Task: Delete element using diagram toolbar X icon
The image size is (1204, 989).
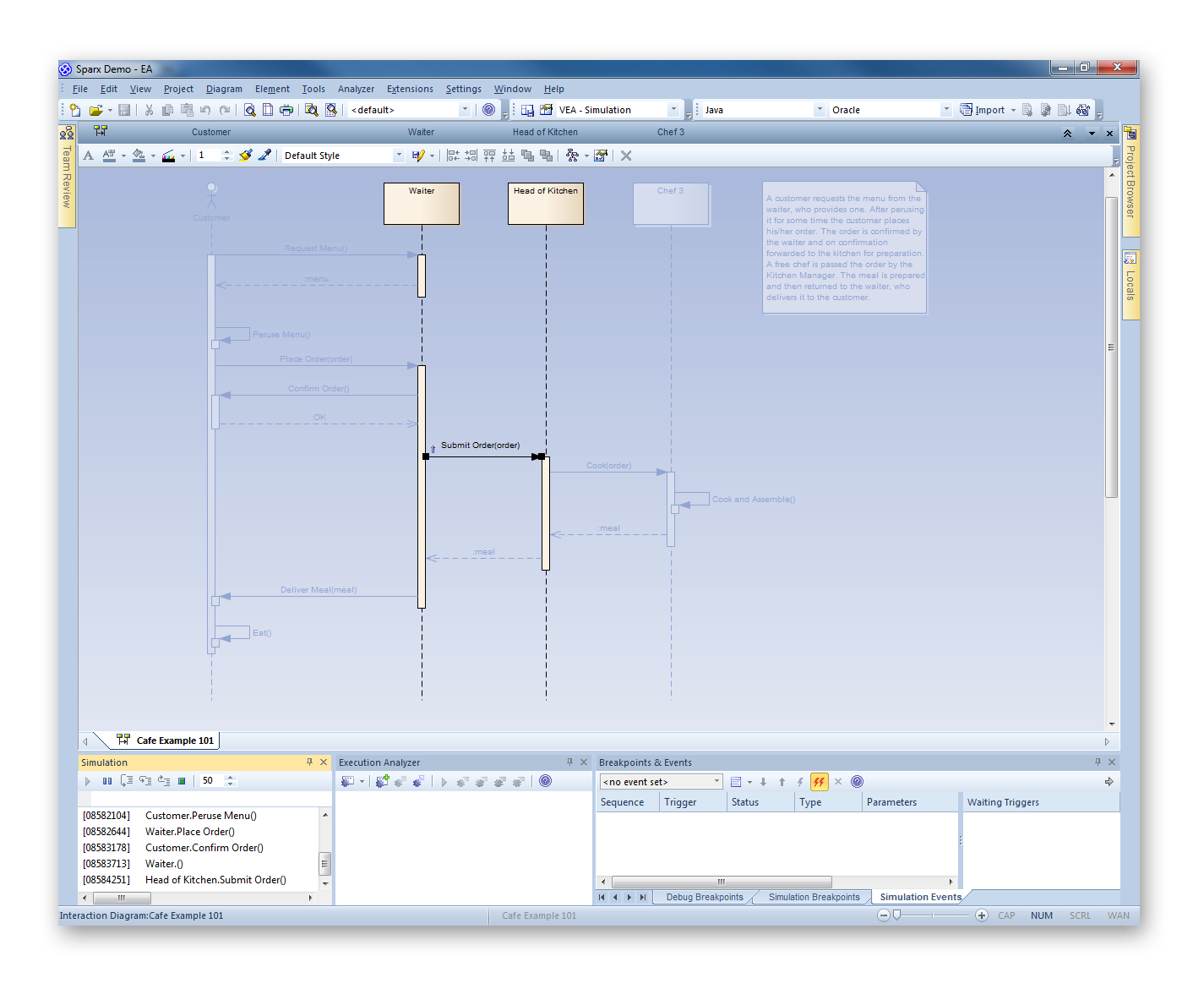Action: tap(626, 156)
